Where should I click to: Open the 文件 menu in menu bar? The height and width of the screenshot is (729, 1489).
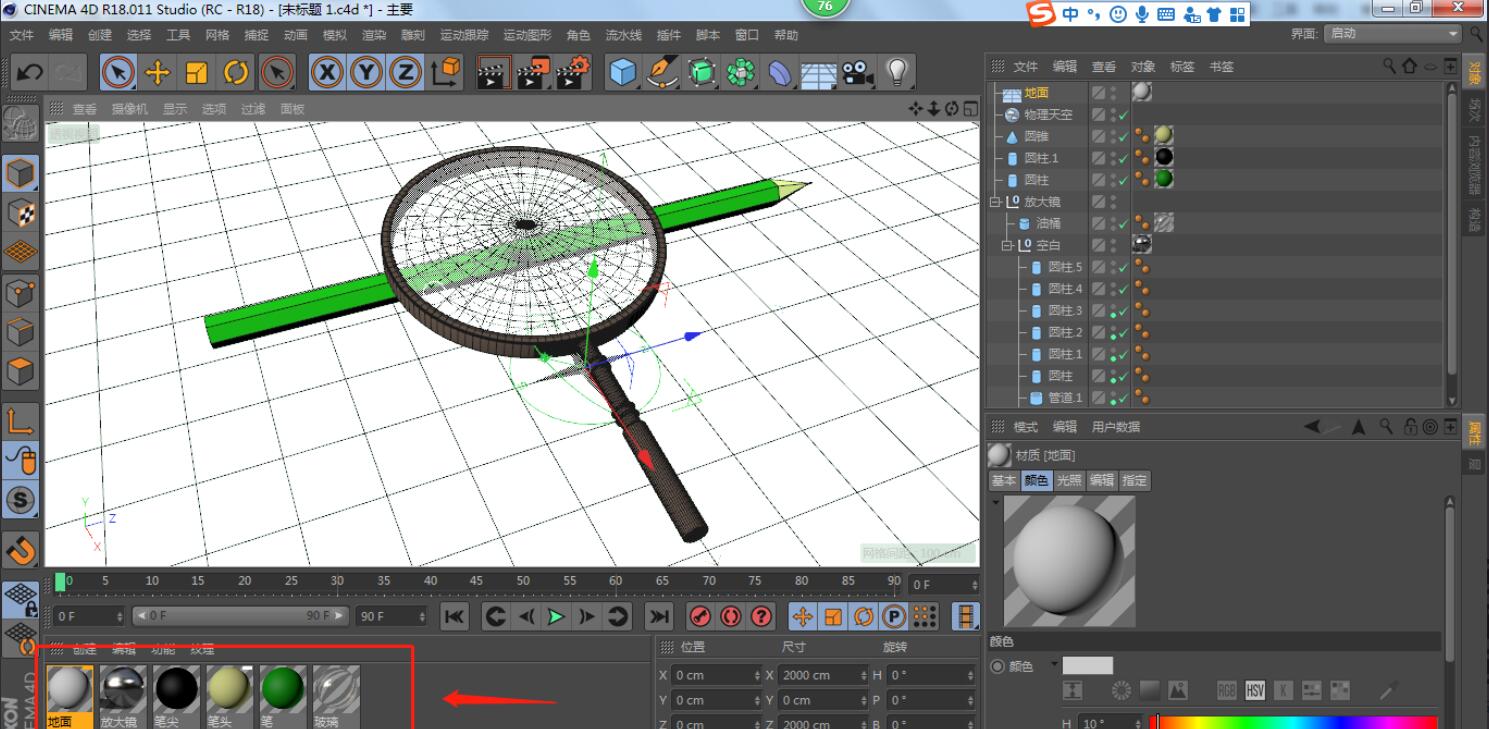point(21,35)
